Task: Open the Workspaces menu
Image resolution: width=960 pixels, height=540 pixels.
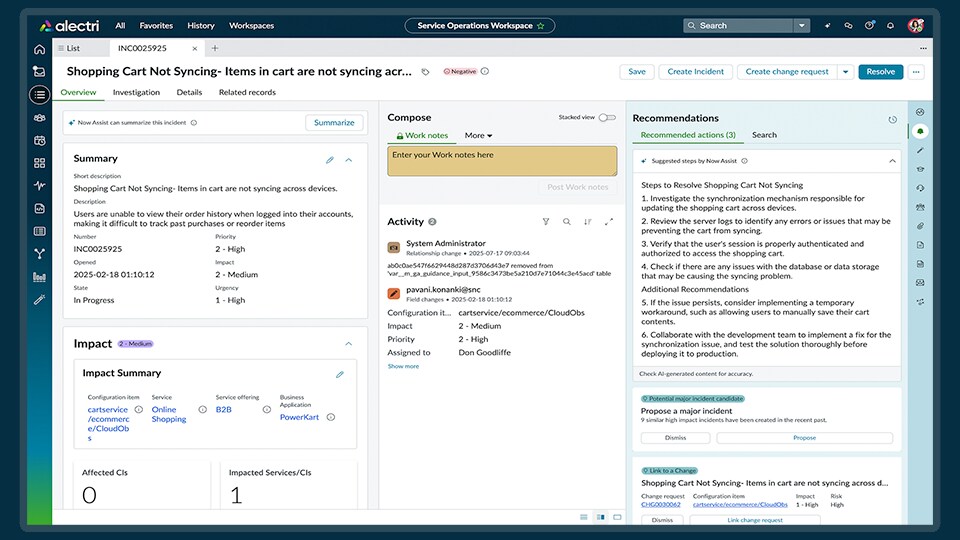Action: 252,26
